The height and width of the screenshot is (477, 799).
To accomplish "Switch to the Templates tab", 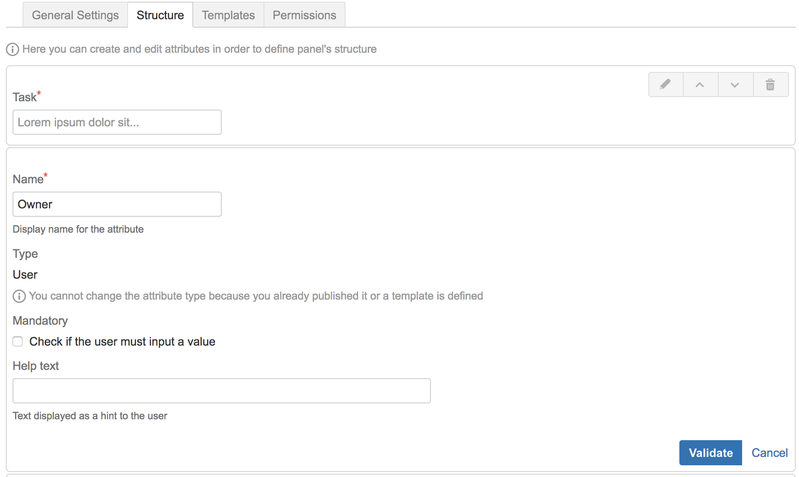I will [x=228, y=15].
